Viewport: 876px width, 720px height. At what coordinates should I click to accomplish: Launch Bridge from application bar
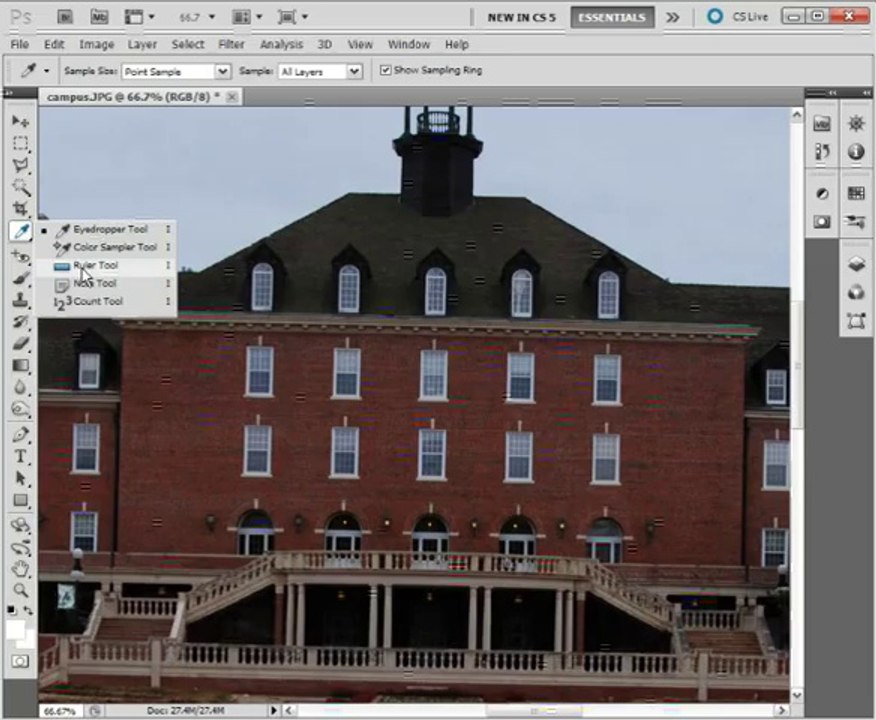pyautogui.click(x=65, y=17)
